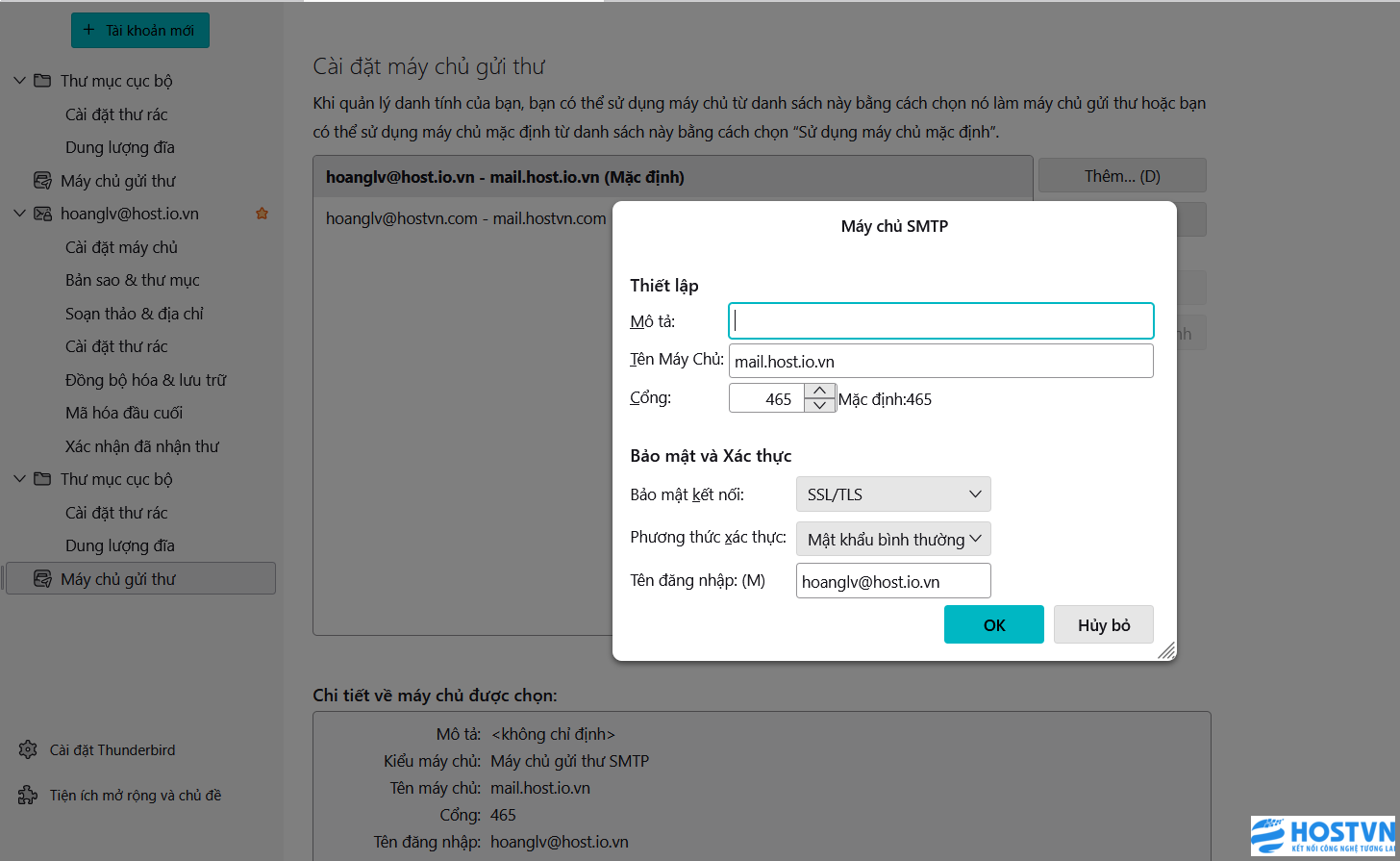The height and width of the screenshot is (861, 1400).
Task: Click the mail envelope icon of hoanglv@host.io.vn account
Action: coord(42,214)
